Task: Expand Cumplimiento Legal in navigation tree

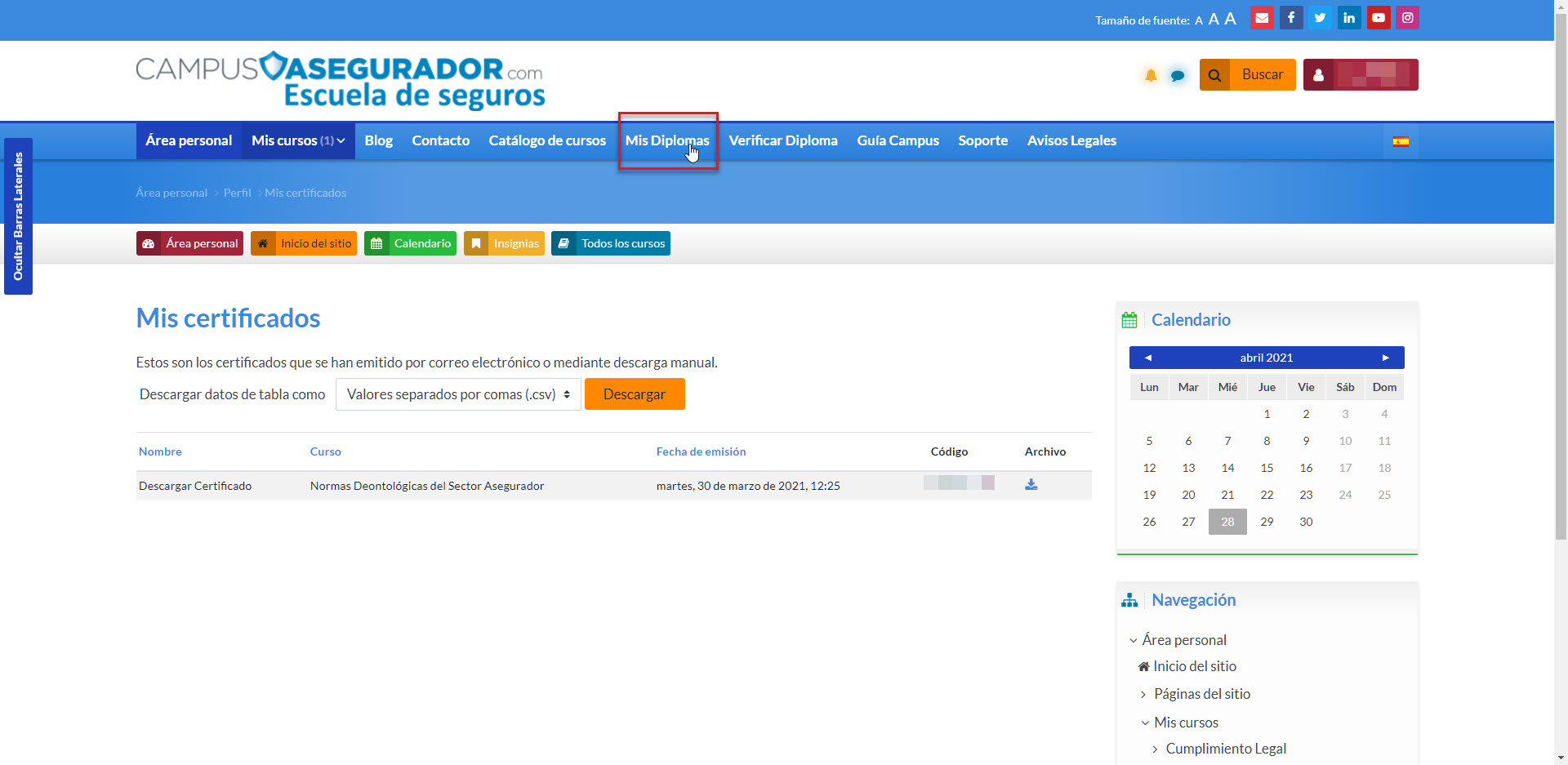Action: point(1155,749)
